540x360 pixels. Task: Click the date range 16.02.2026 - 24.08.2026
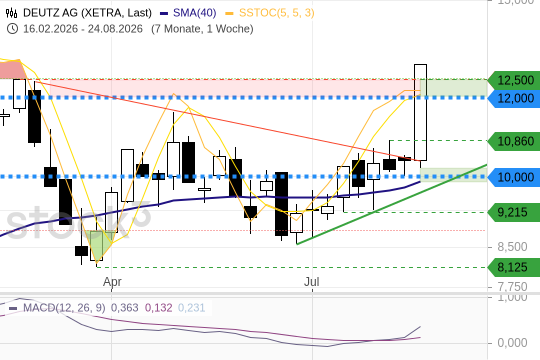coord(83,29)
